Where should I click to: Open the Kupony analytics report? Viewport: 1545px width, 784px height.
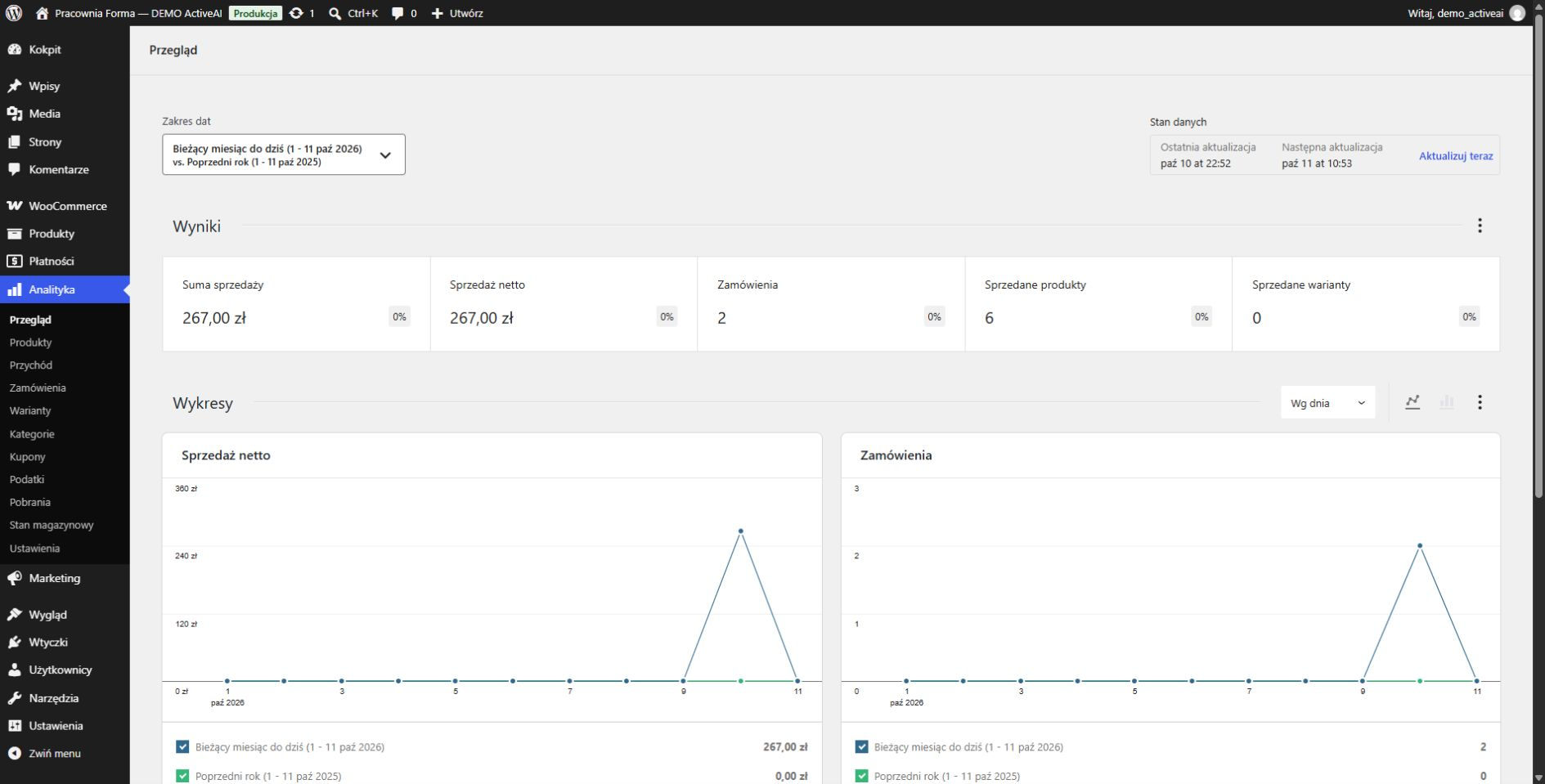28,457
